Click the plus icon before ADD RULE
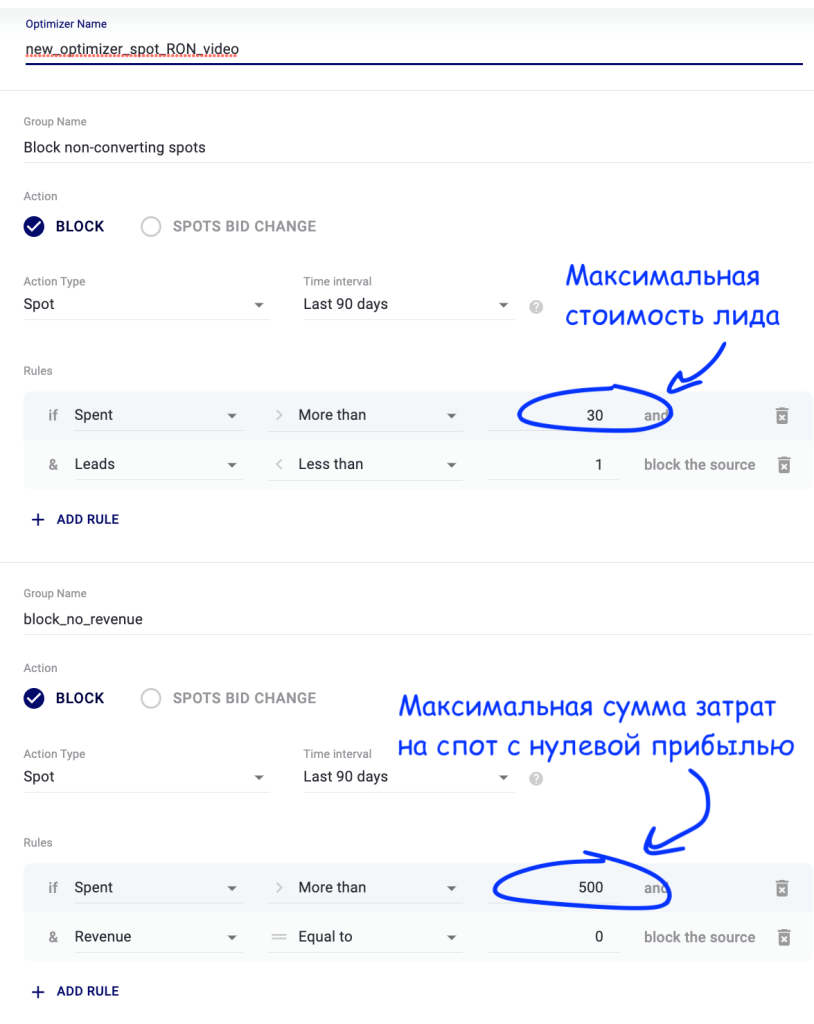Viewport: 814px width, 1024px height. point(36,519)
